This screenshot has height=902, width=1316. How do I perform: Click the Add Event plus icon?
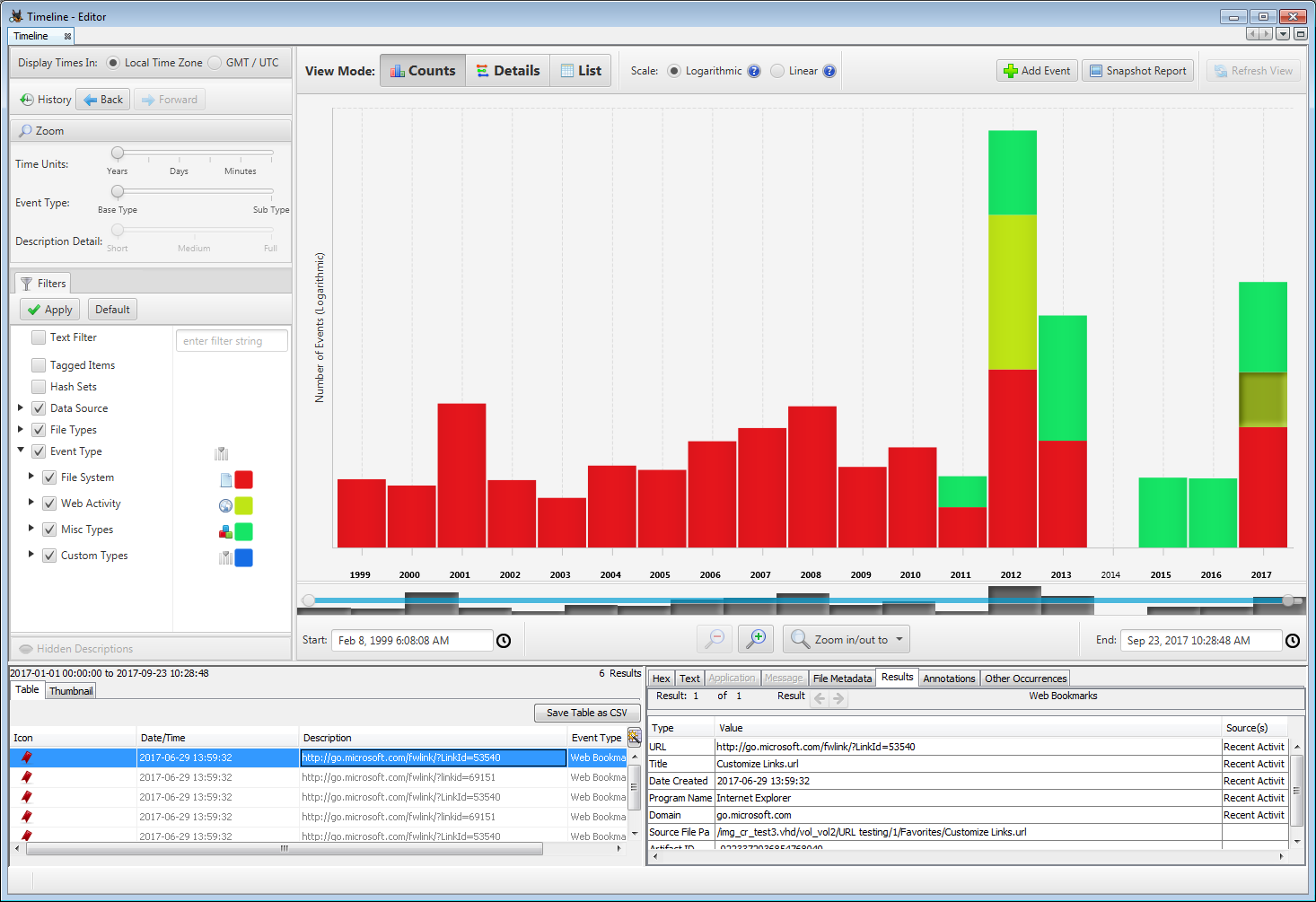[x=1011, y=71]
